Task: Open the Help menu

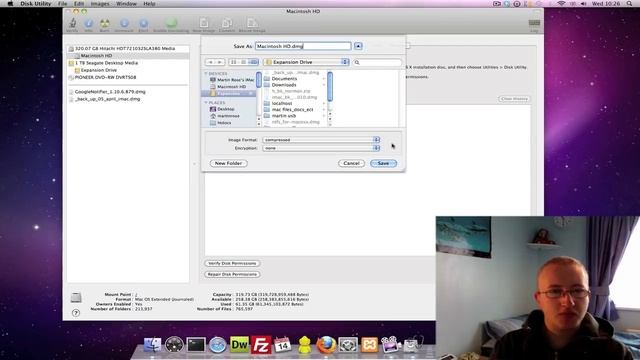Action: pyautogui.click(x=149, y=4)
